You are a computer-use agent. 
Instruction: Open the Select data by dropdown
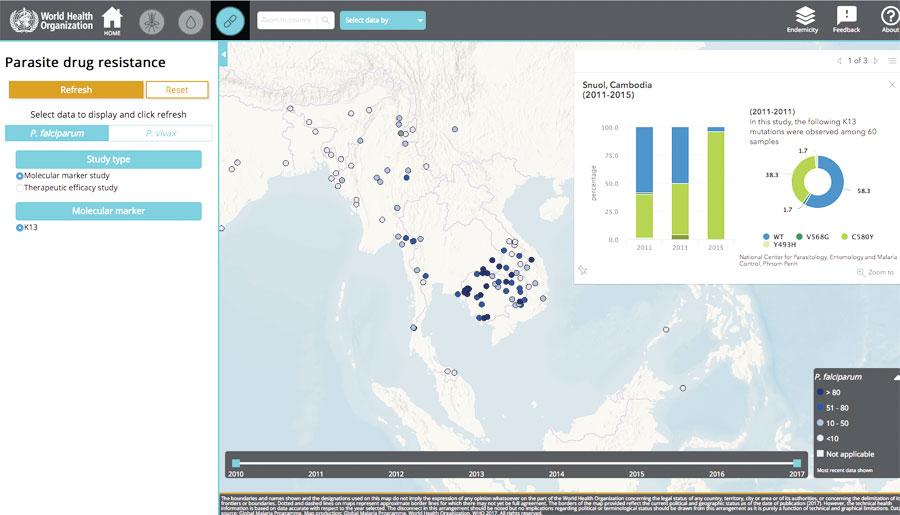382,20
